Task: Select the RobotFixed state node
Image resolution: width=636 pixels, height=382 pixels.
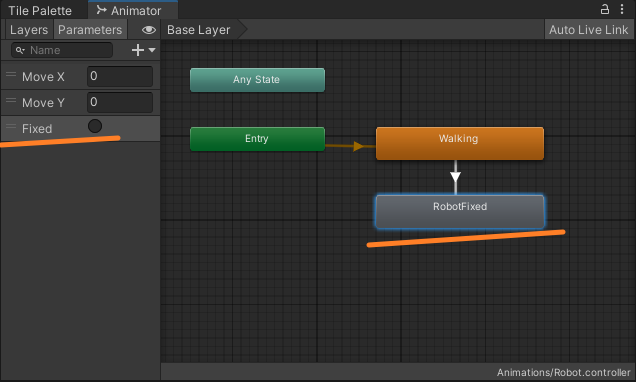Action: pos(460,212)
